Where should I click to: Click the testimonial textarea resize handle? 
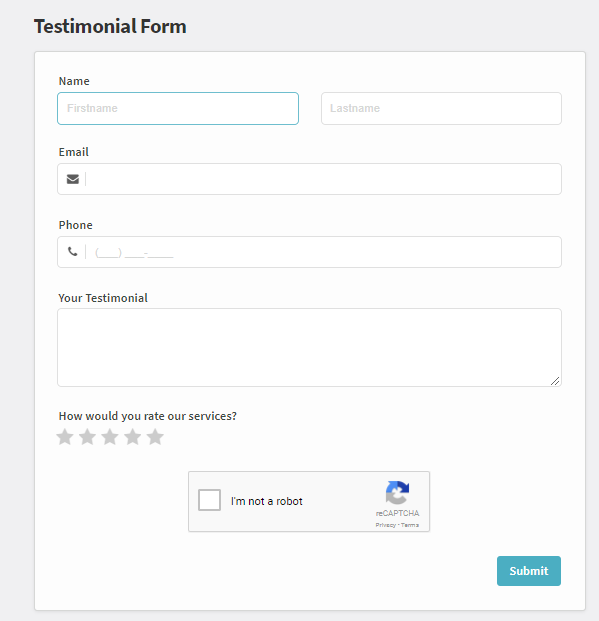555,381
